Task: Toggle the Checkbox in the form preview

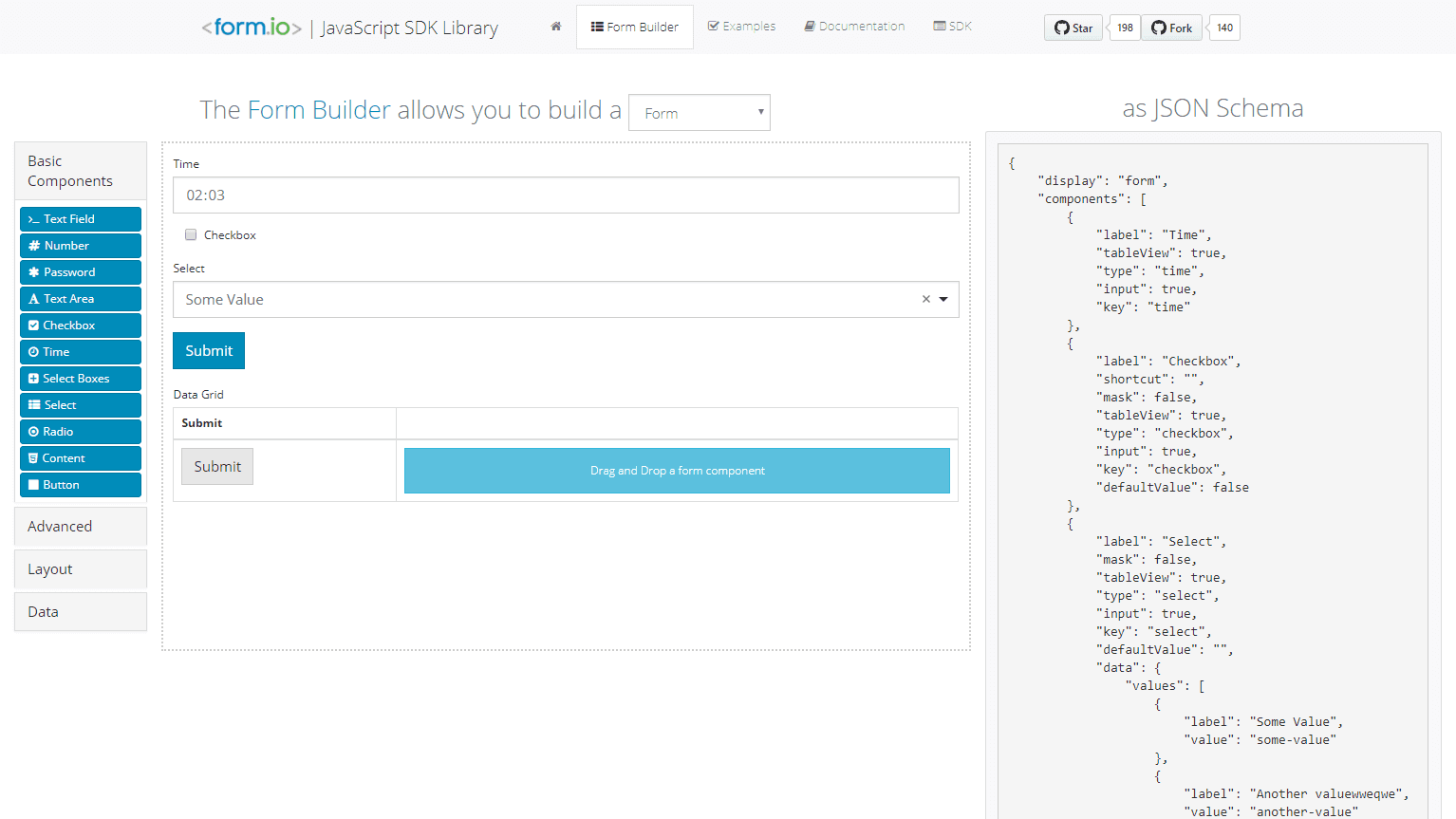Action: click(x=191, y=234)
